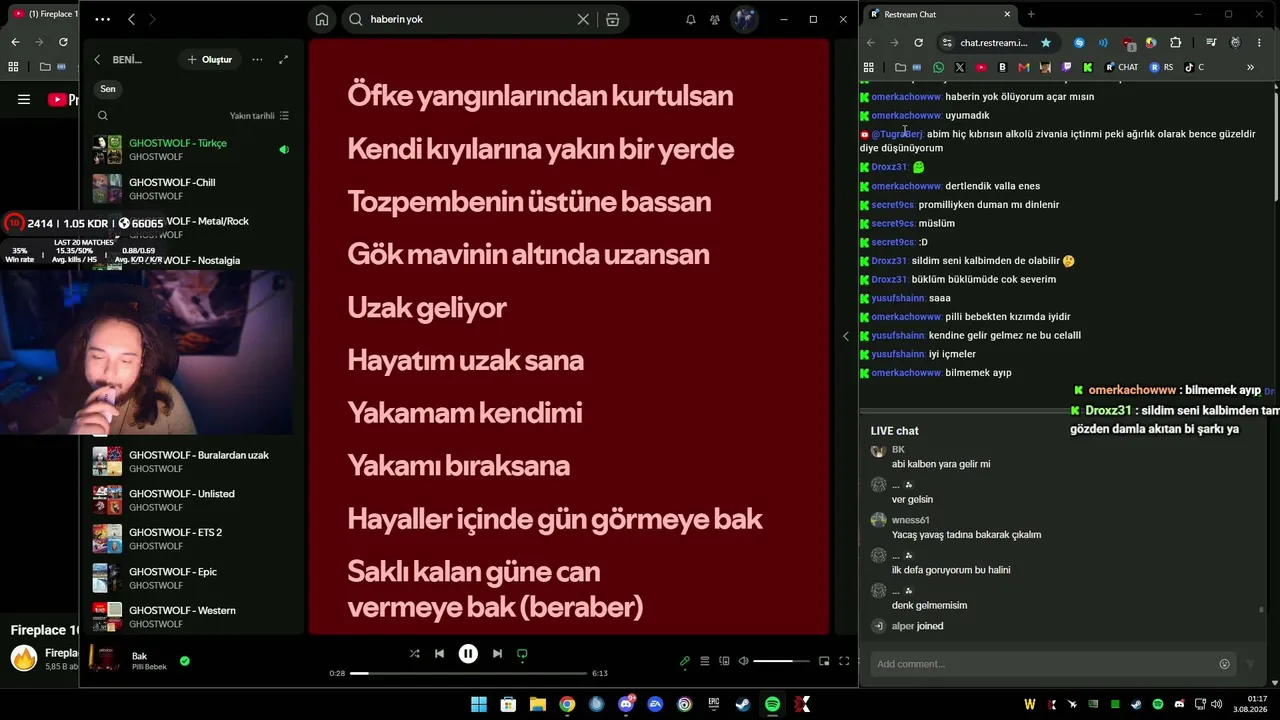Viewport: 1280px width, 720px height.
Task: Clear the Spotify search text
Action: 583,19
